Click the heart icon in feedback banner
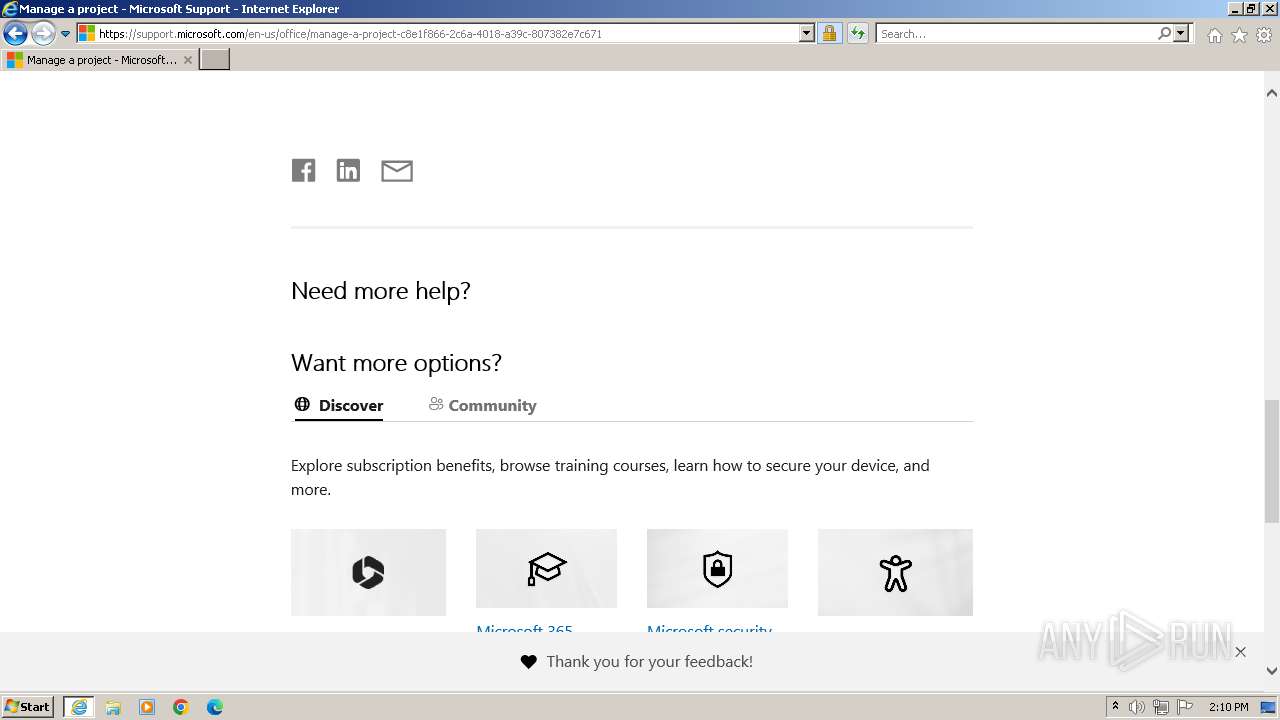 [528, 662]
